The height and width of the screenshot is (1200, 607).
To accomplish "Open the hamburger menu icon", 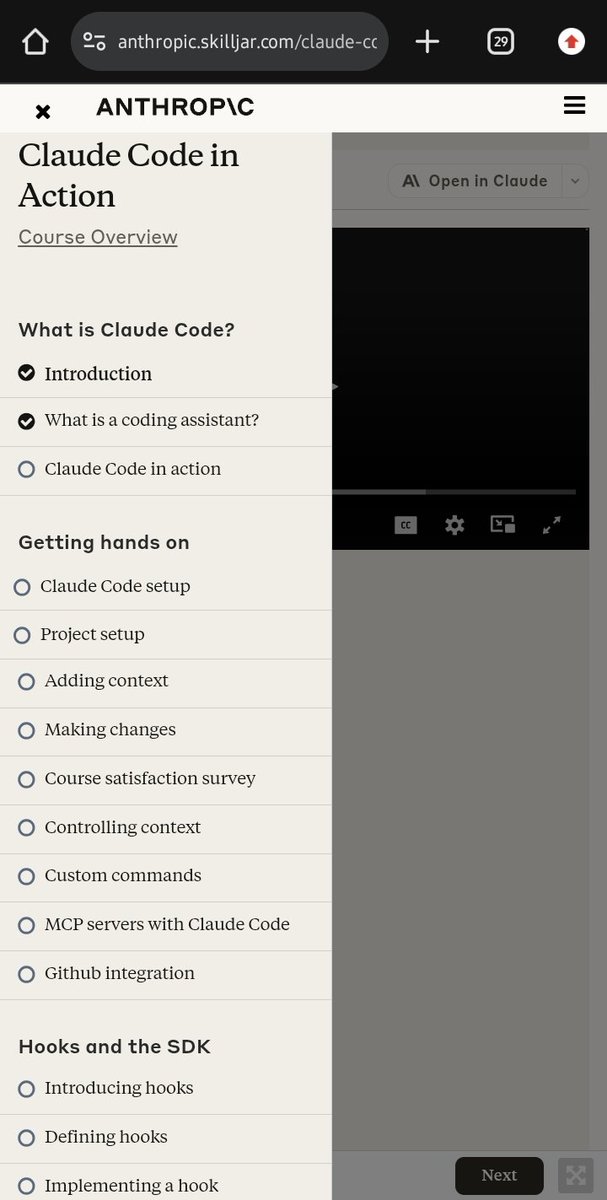I will (x=574, y=105).
